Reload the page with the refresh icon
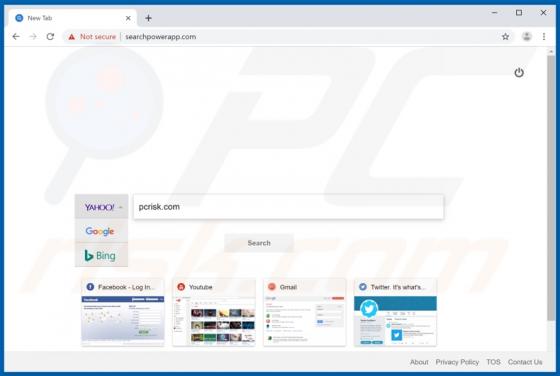This screenshot has height=376, width=560. [50, 36]
